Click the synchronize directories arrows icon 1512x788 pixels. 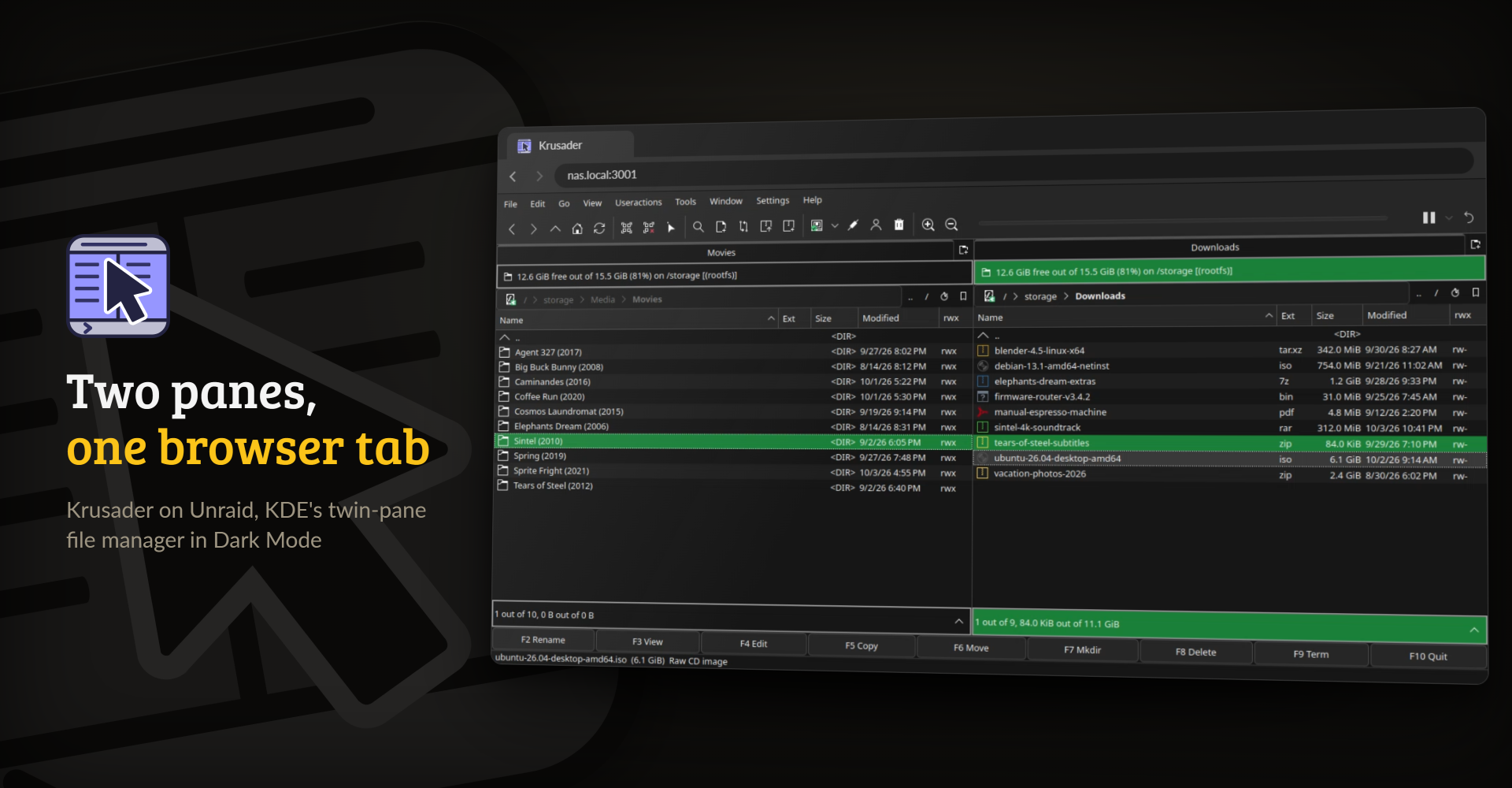pyautogui.click(x=743, y=227)
